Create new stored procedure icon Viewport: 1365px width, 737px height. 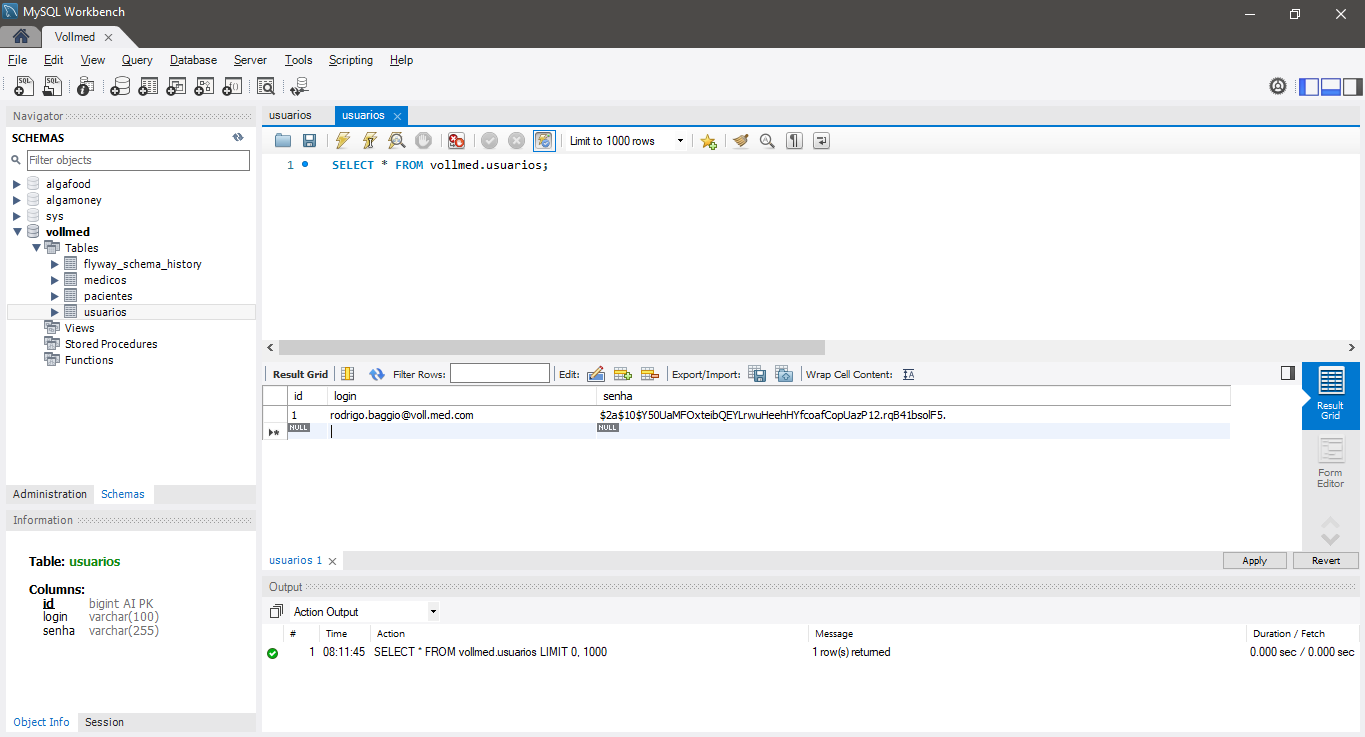204,86
